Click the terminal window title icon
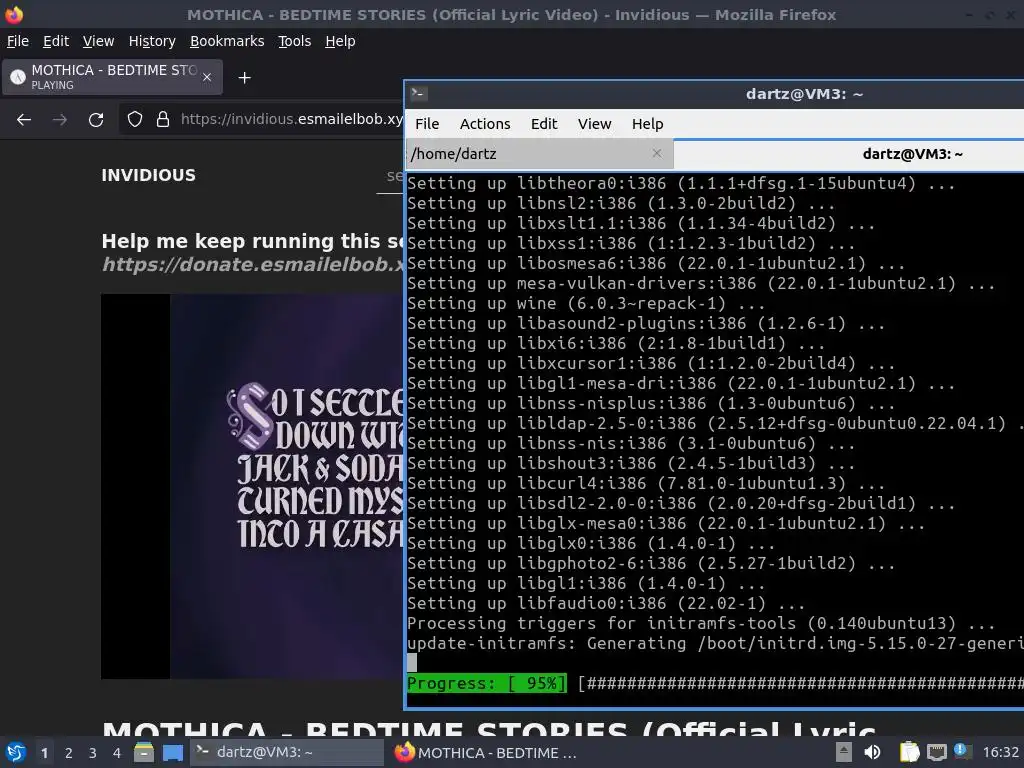1024x768 pixels. (x=419, y=94)
